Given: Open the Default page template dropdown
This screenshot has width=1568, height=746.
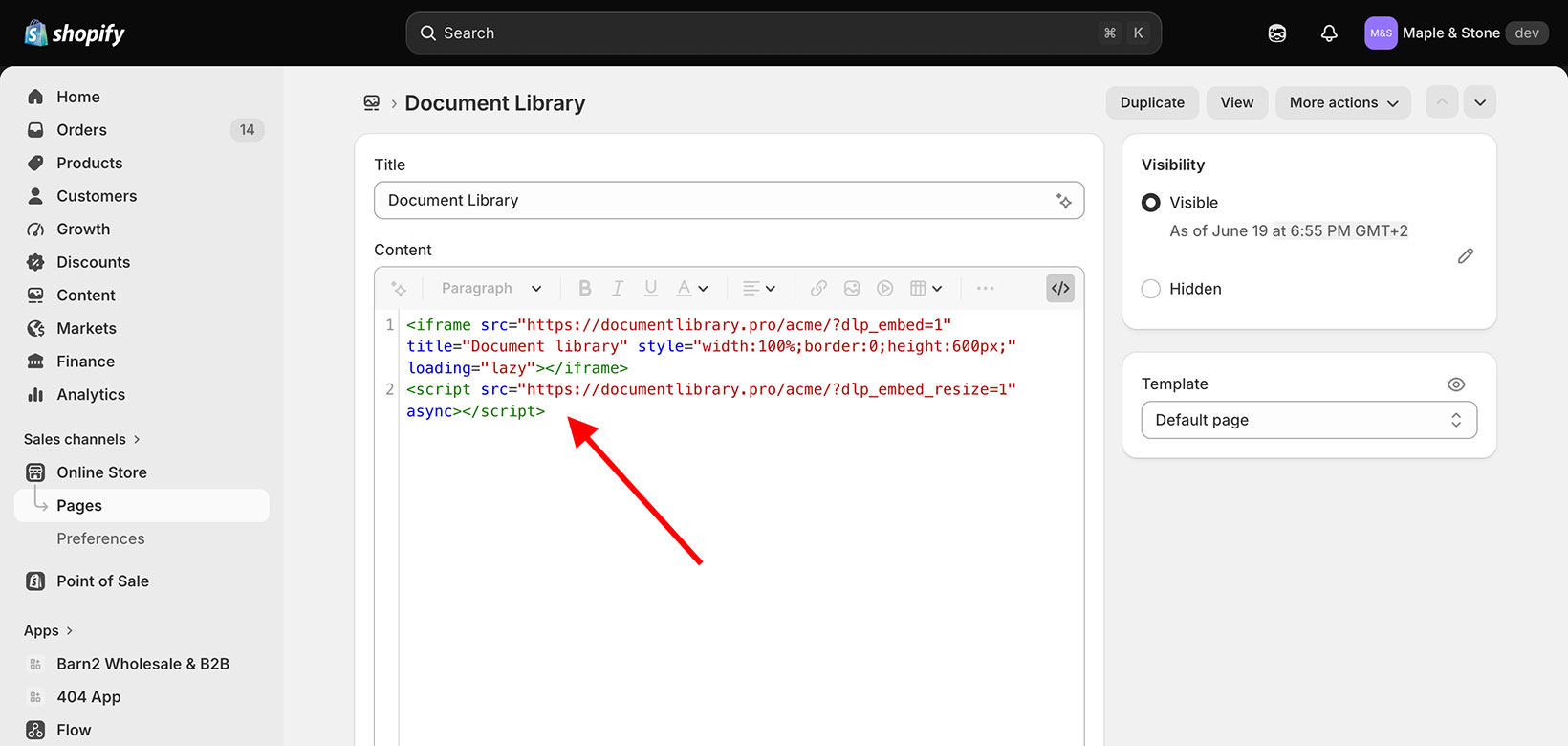Looking at the screenshot, I should [x=1309, y=420].
